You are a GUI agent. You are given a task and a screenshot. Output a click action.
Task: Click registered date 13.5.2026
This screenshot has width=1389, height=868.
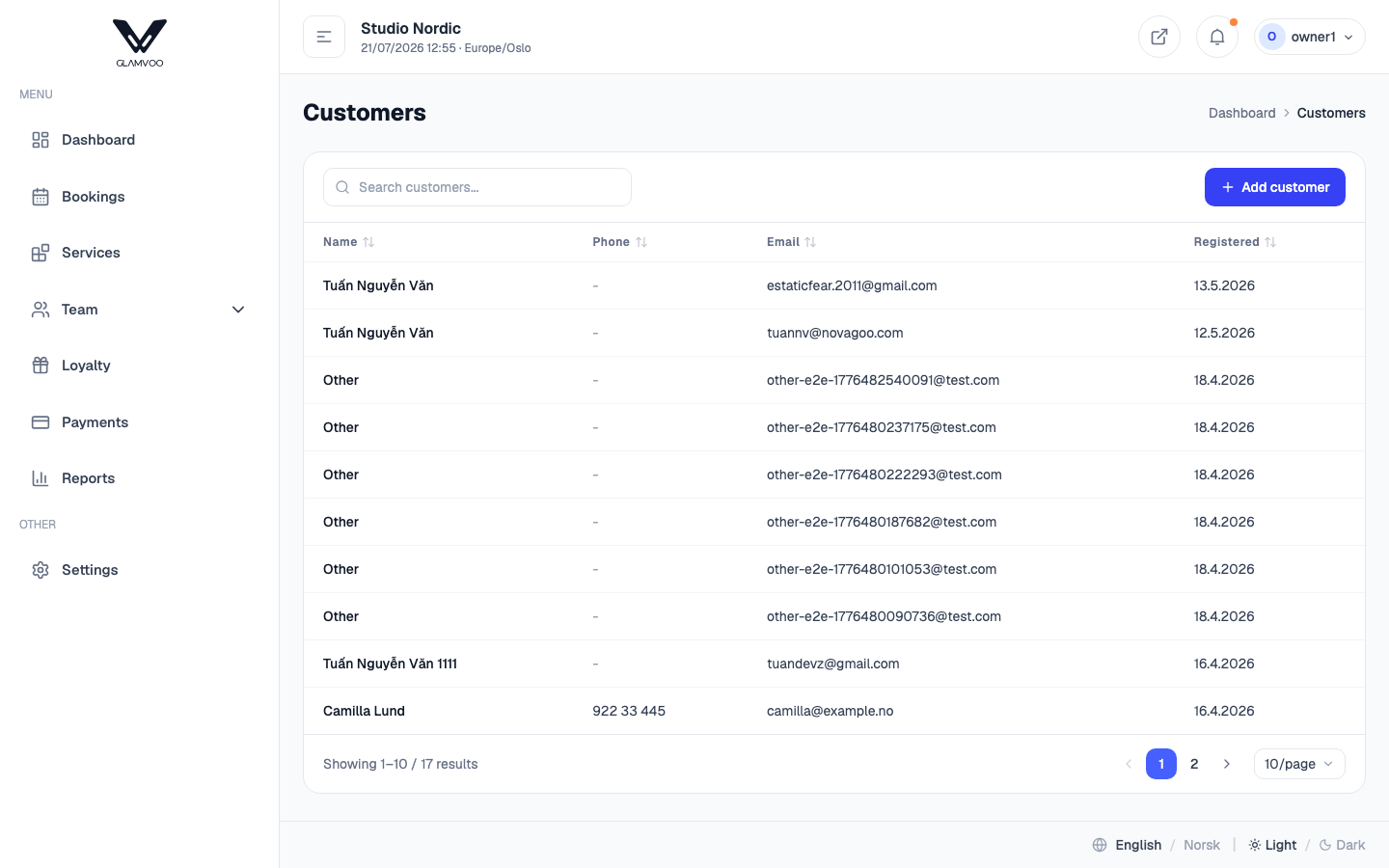click(1224, 285)
